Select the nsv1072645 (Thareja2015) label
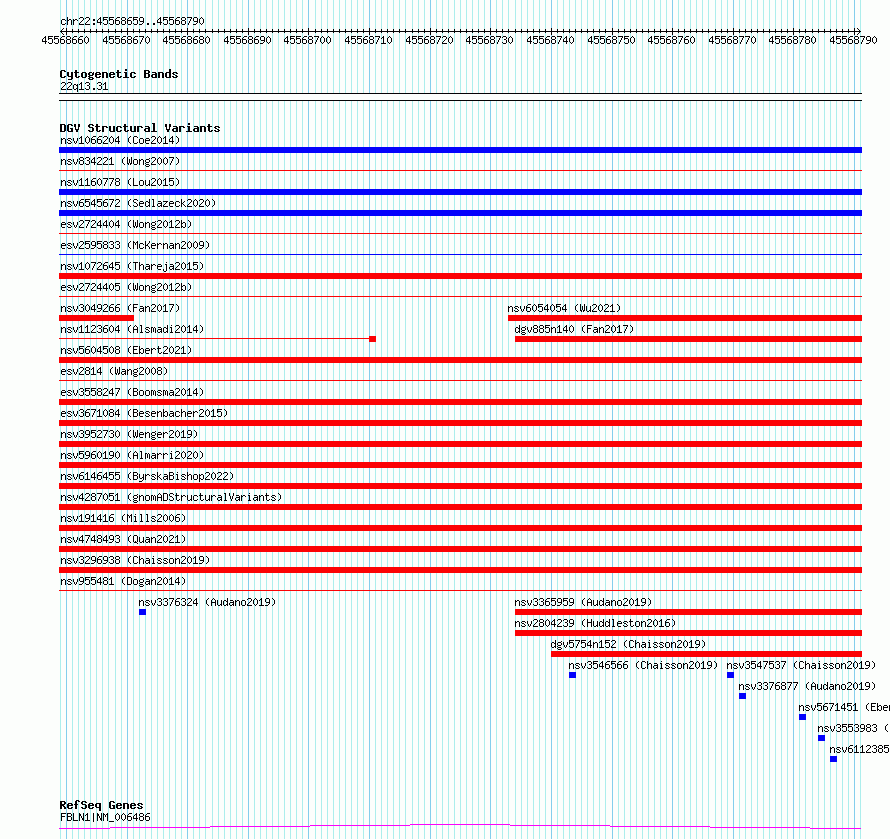This screenshot has height=839, width=890. pyautogui.click(x=132, y=266)
